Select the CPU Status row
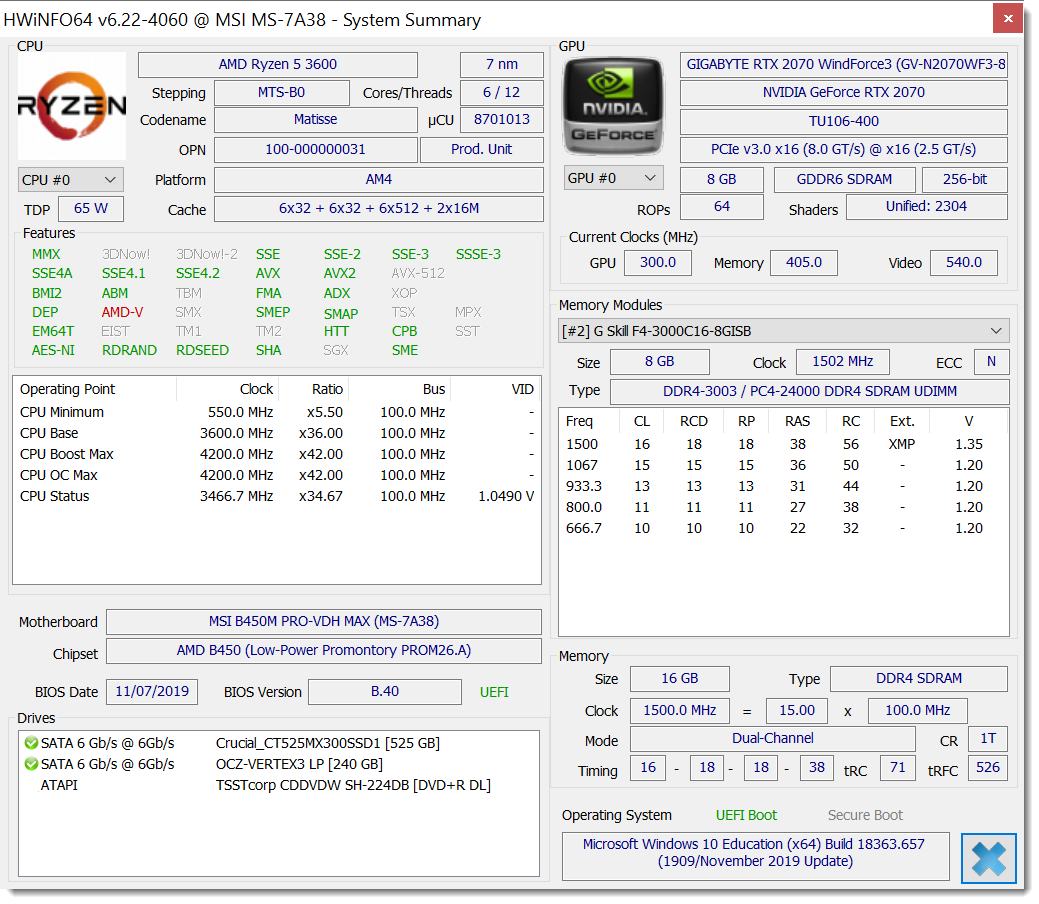The image size is (1039, 904). tap(277, 496)
